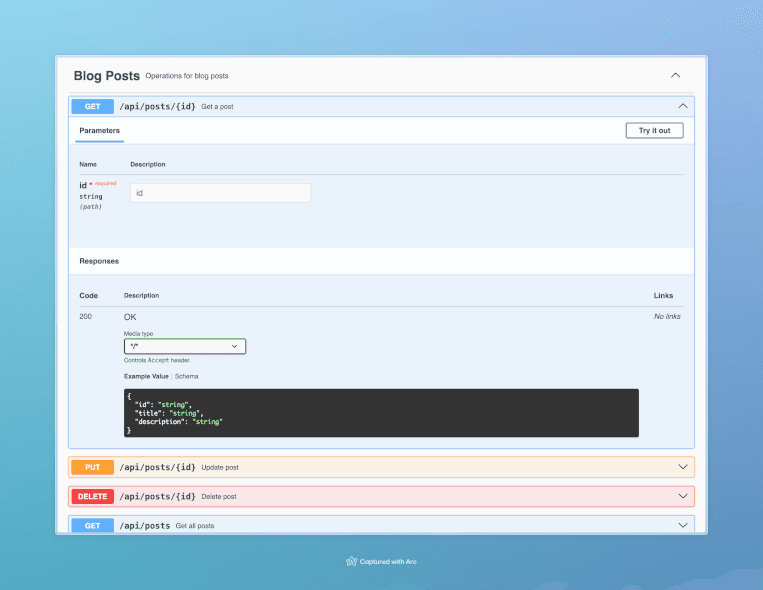This screenshot has height=590, width=763.
Task: Select the Parameters tab
Action: pyautogui.click(x=99, y=130)
